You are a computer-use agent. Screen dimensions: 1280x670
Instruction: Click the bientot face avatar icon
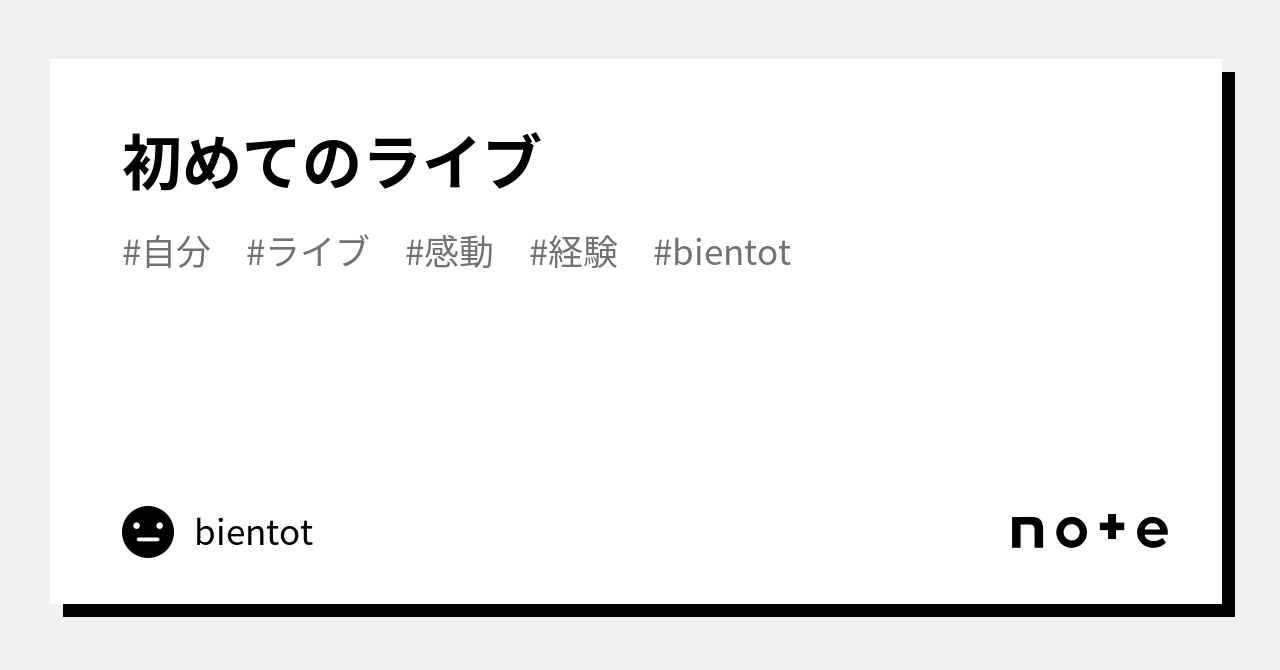(x=148, y=532)
